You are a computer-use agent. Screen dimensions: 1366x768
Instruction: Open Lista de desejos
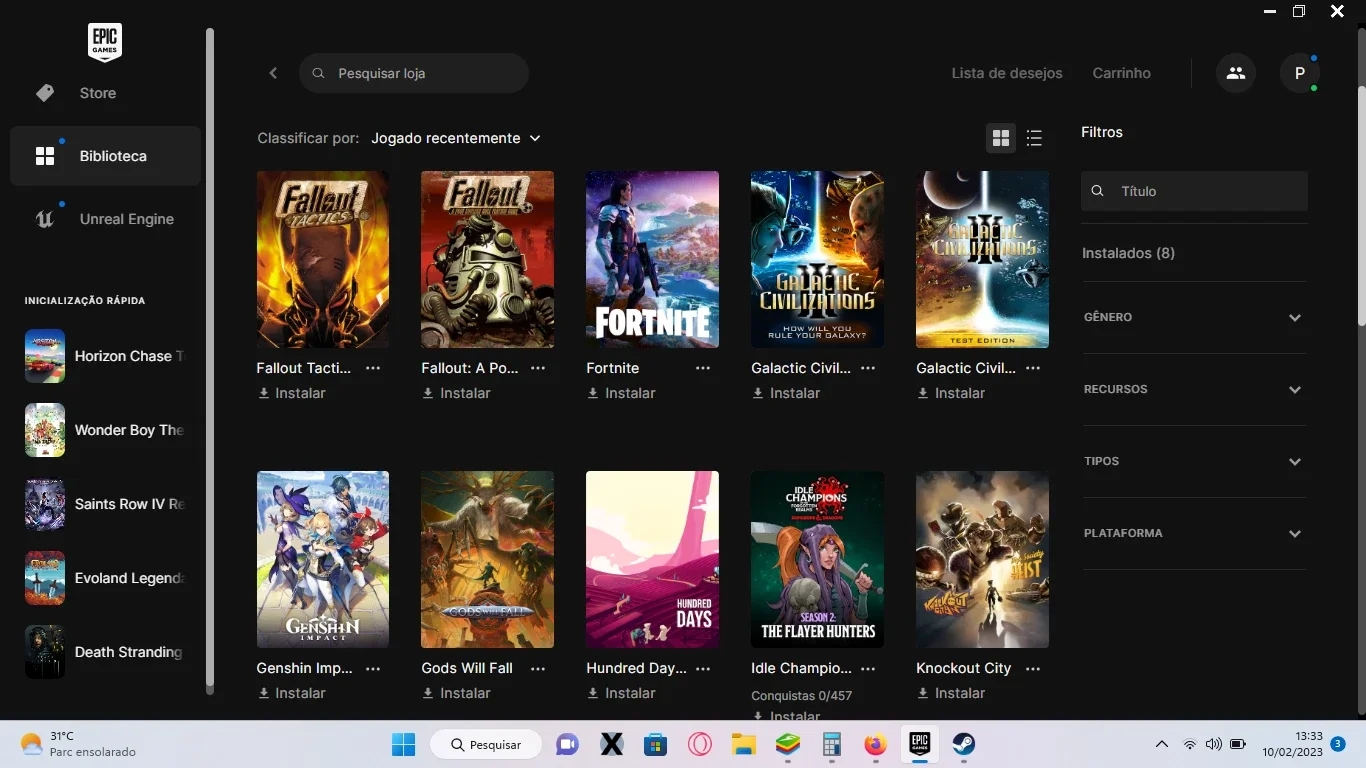(1007, 73)
